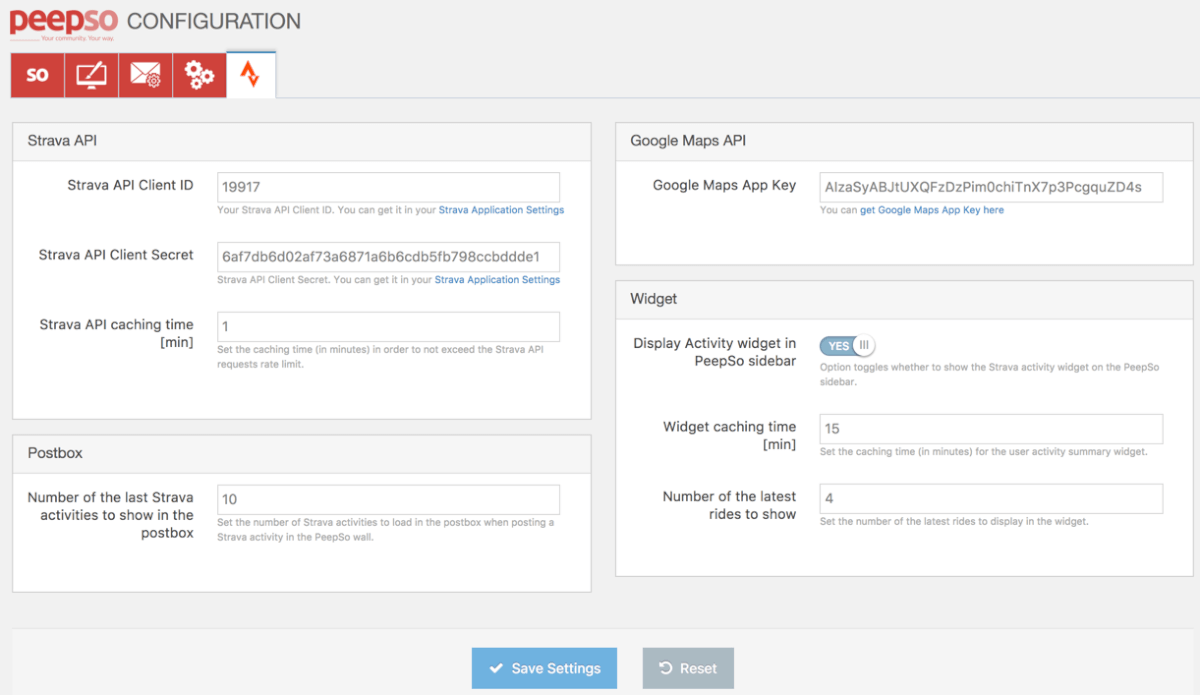This screenshot has width=1200, height=695.
Task: Edit Number of the latest rides field
Action: point(990,499)
